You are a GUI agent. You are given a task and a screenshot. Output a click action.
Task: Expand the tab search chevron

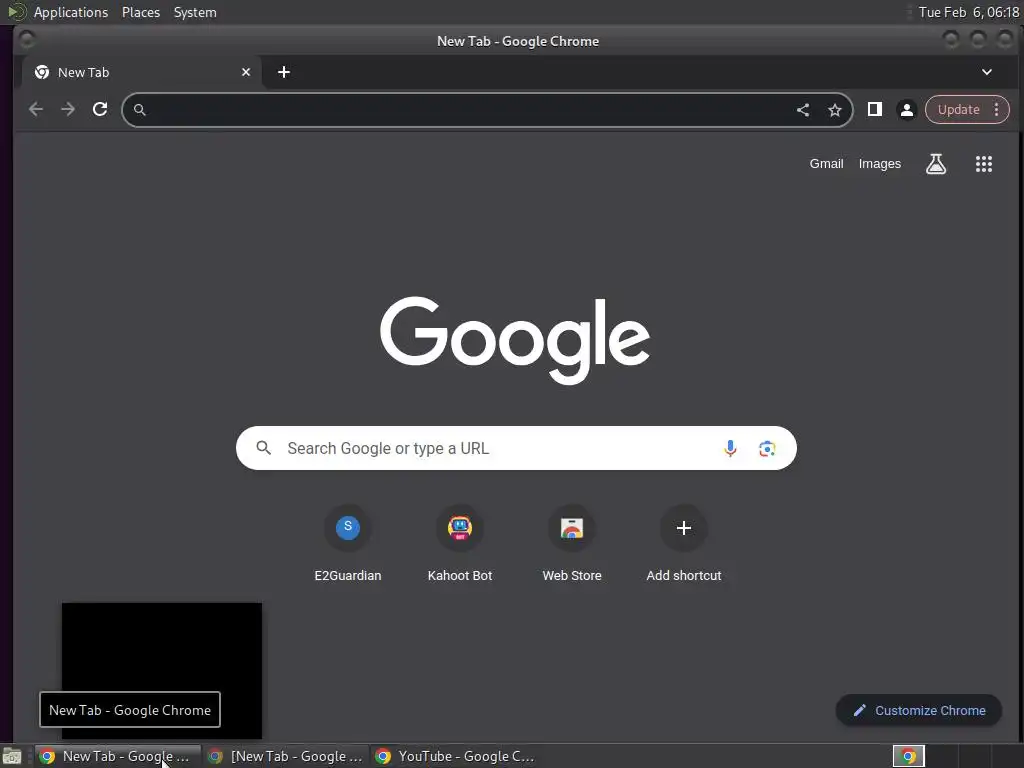point(987,72)
